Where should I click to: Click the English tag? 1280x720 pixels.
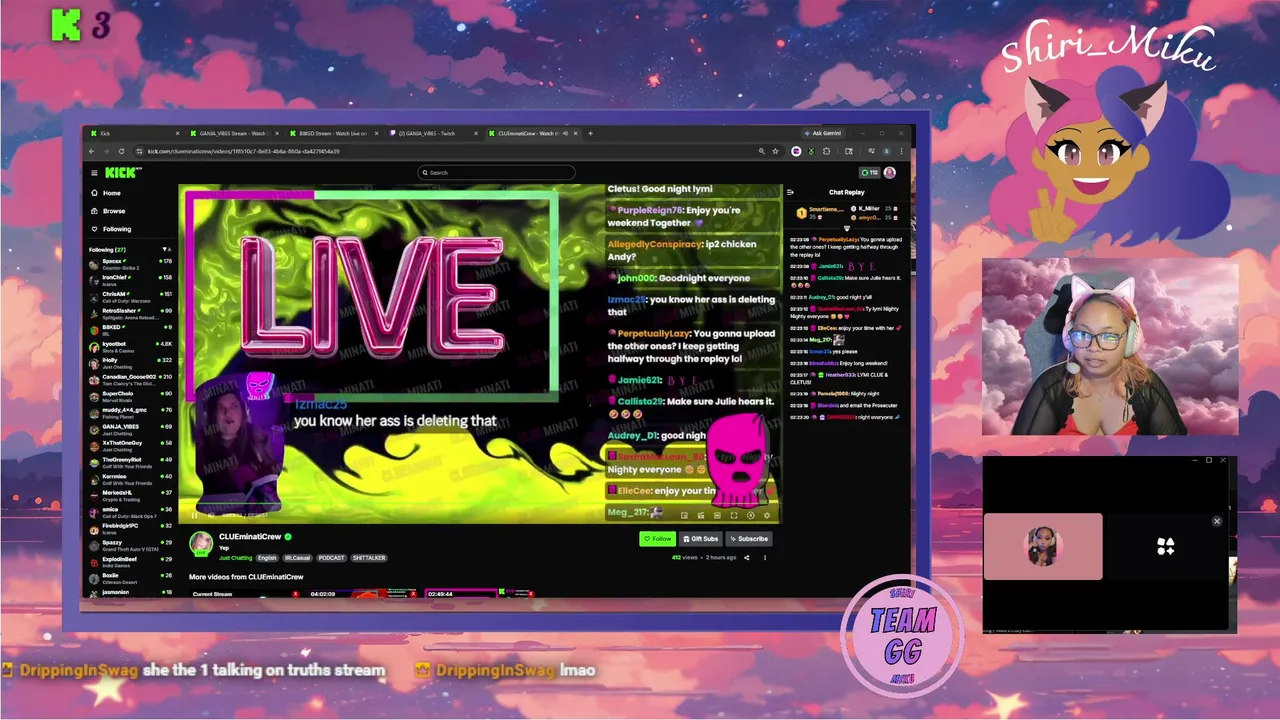pos(267,558)
